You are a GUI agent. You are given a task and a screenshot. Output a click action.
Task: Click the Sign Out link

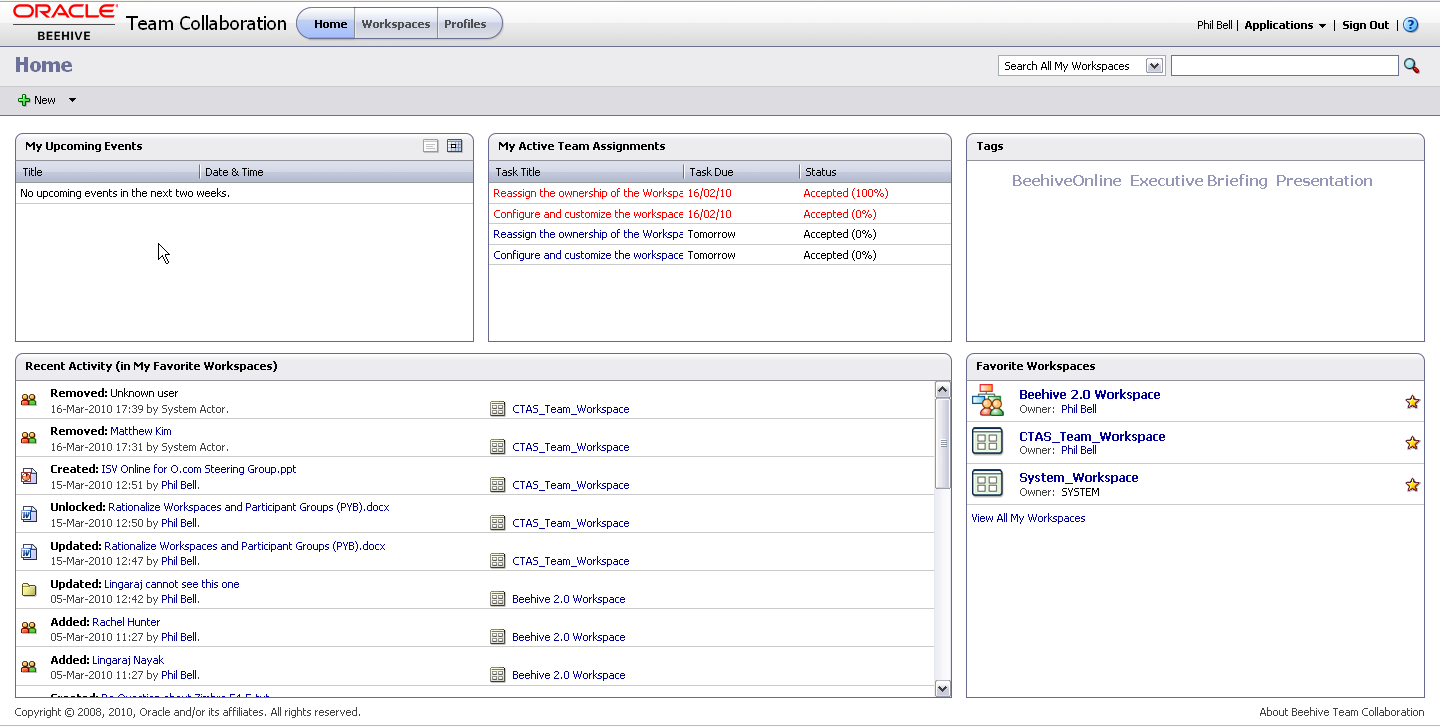pyautogui.click(x=1365, y=25)
